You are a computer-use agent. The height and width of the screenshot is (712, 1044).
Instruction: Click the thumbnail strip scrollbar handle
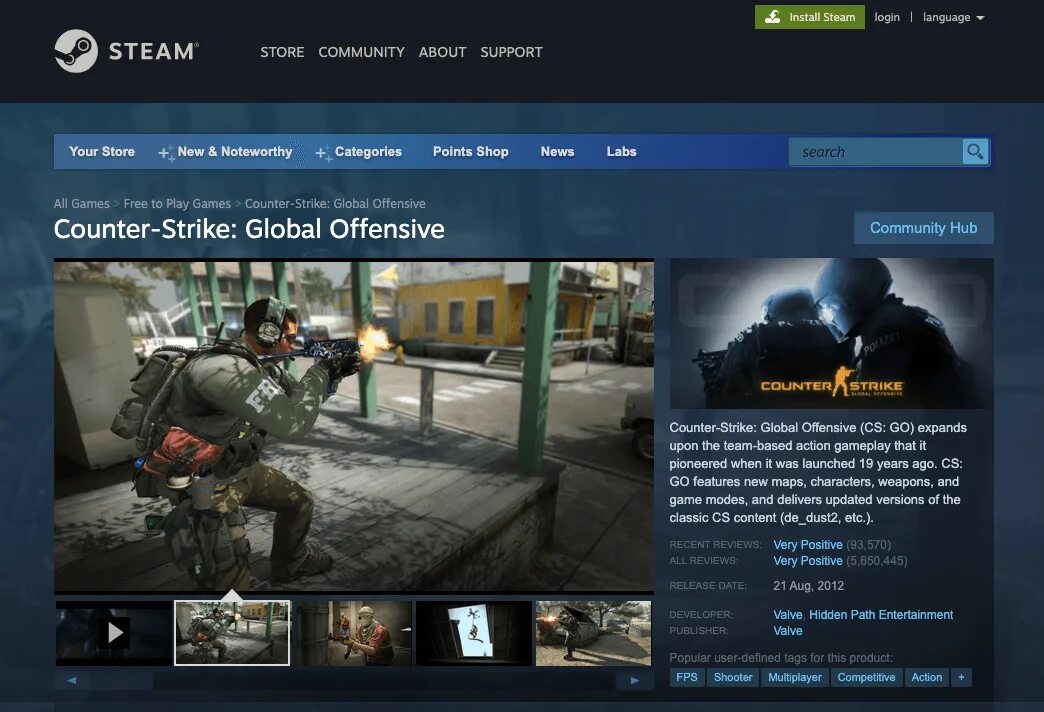point(123,680)
